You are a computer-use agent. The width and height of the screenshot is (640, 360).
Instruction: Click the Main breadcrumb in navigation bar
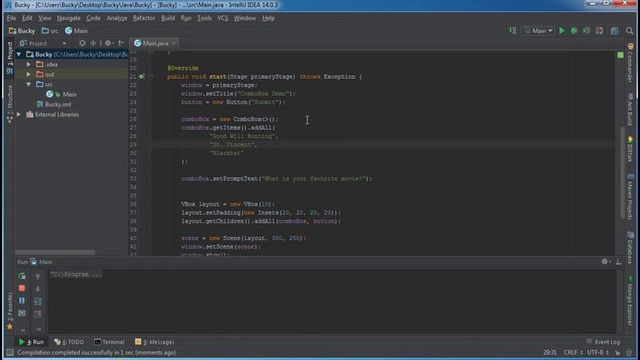point(76,31)
